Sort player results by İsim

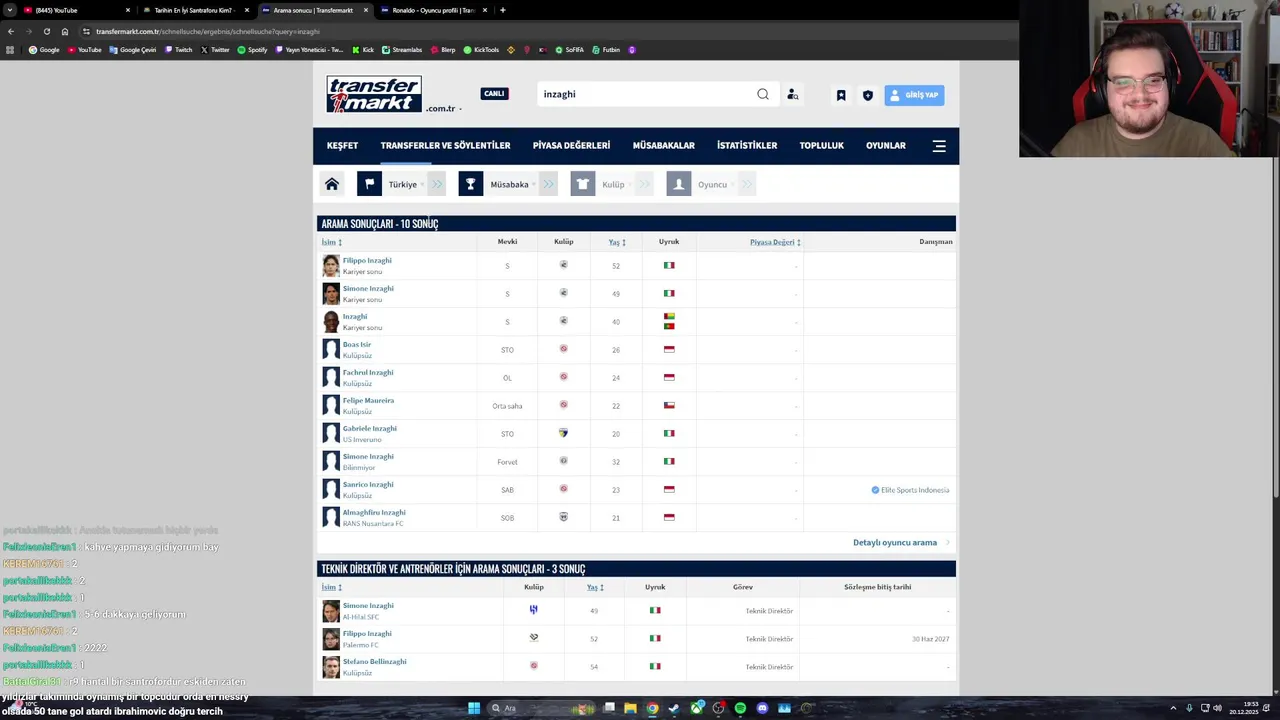tap(331, 242)
